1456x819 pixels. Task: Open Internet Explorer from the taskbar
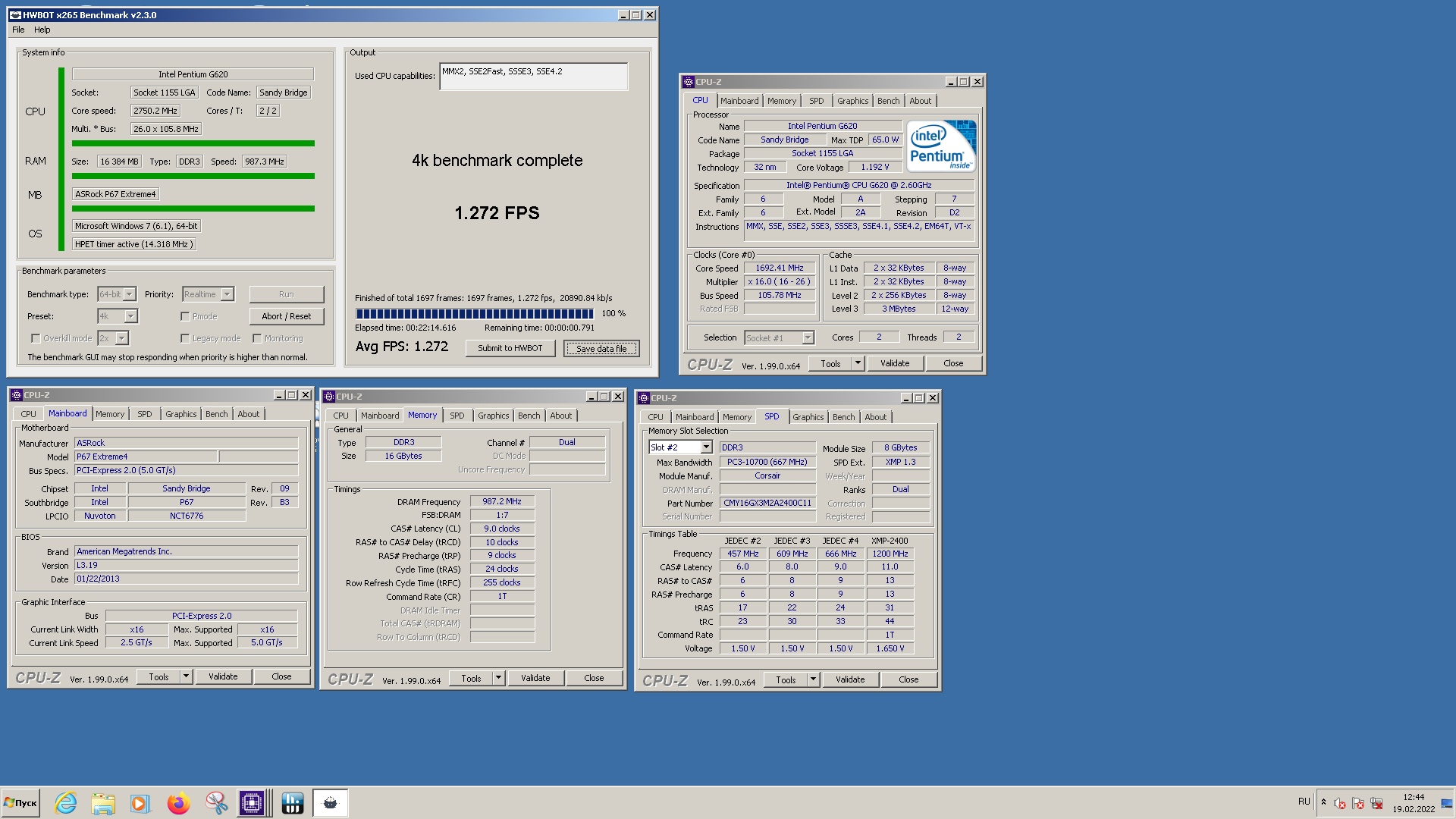pyautogui.click(x=66, y=803)
